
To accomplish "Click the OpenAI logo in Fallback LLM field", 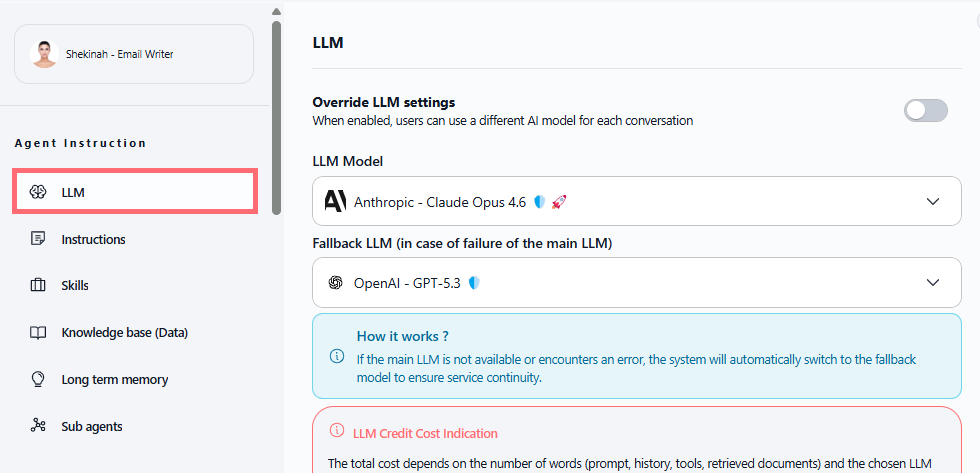I will [336, 283].
